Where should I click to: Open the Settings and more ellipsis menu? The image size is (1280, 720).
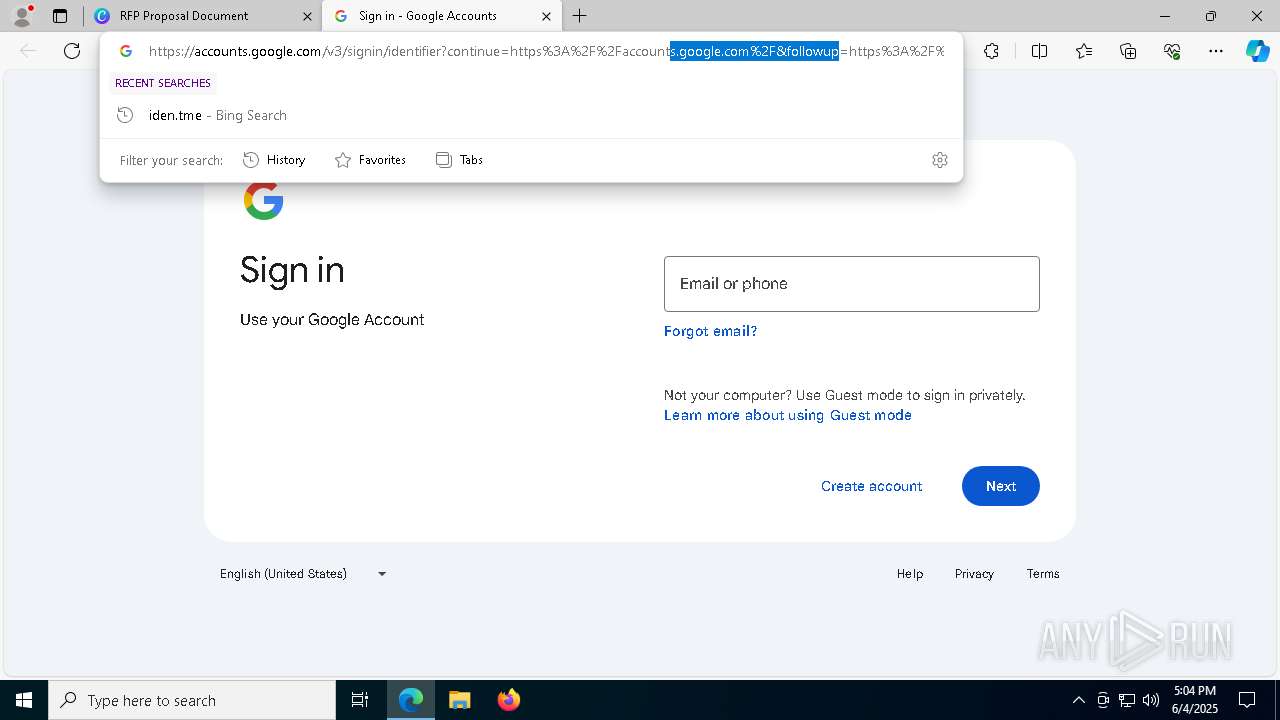pos(1216,51)
